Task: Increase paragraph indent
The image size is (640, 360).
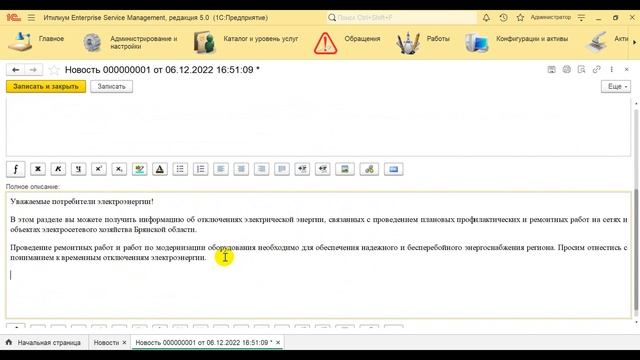Action: click(x=302, y=169)
